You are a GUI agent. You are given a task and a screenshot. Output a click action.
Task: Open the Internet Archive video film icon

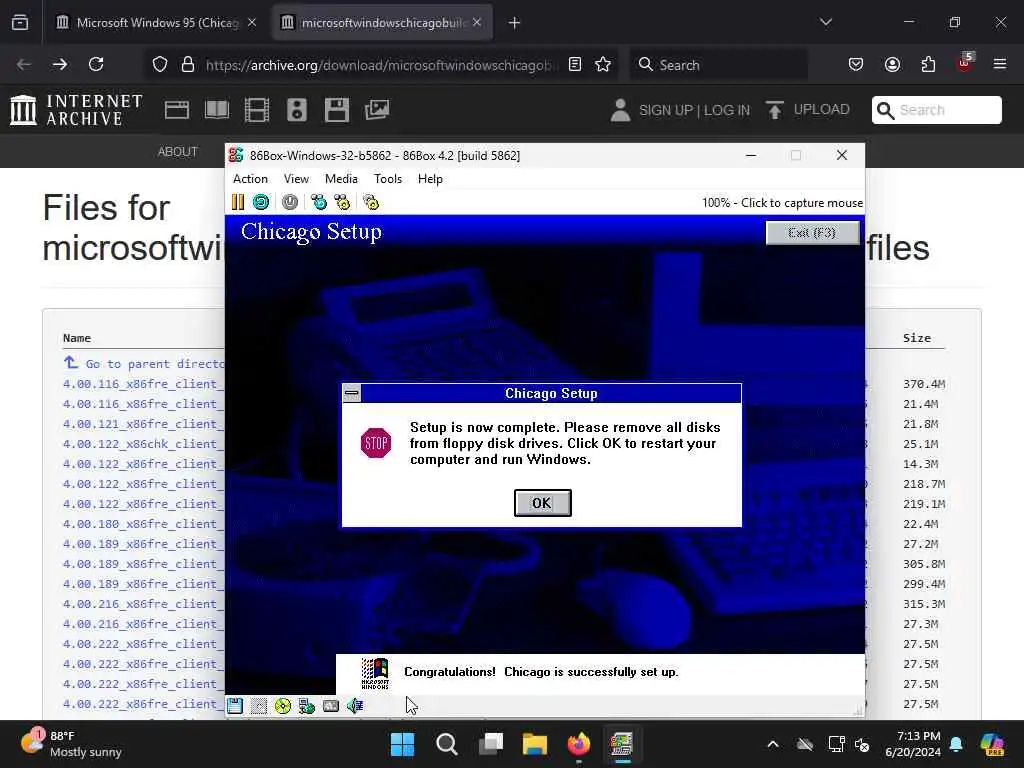[257, 110]
